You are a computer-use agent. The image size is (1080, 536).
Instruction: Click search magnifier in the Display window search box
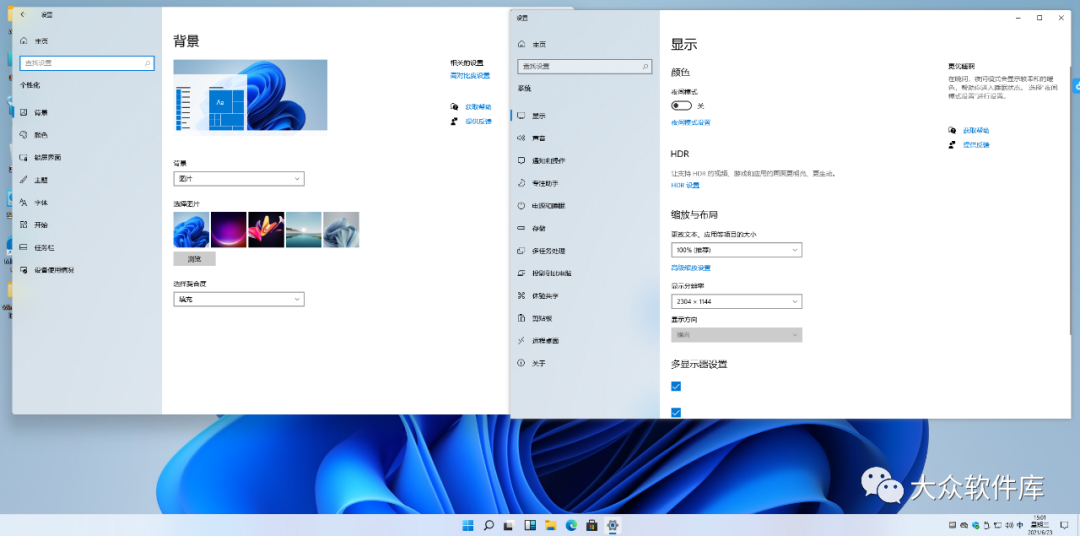645,67
